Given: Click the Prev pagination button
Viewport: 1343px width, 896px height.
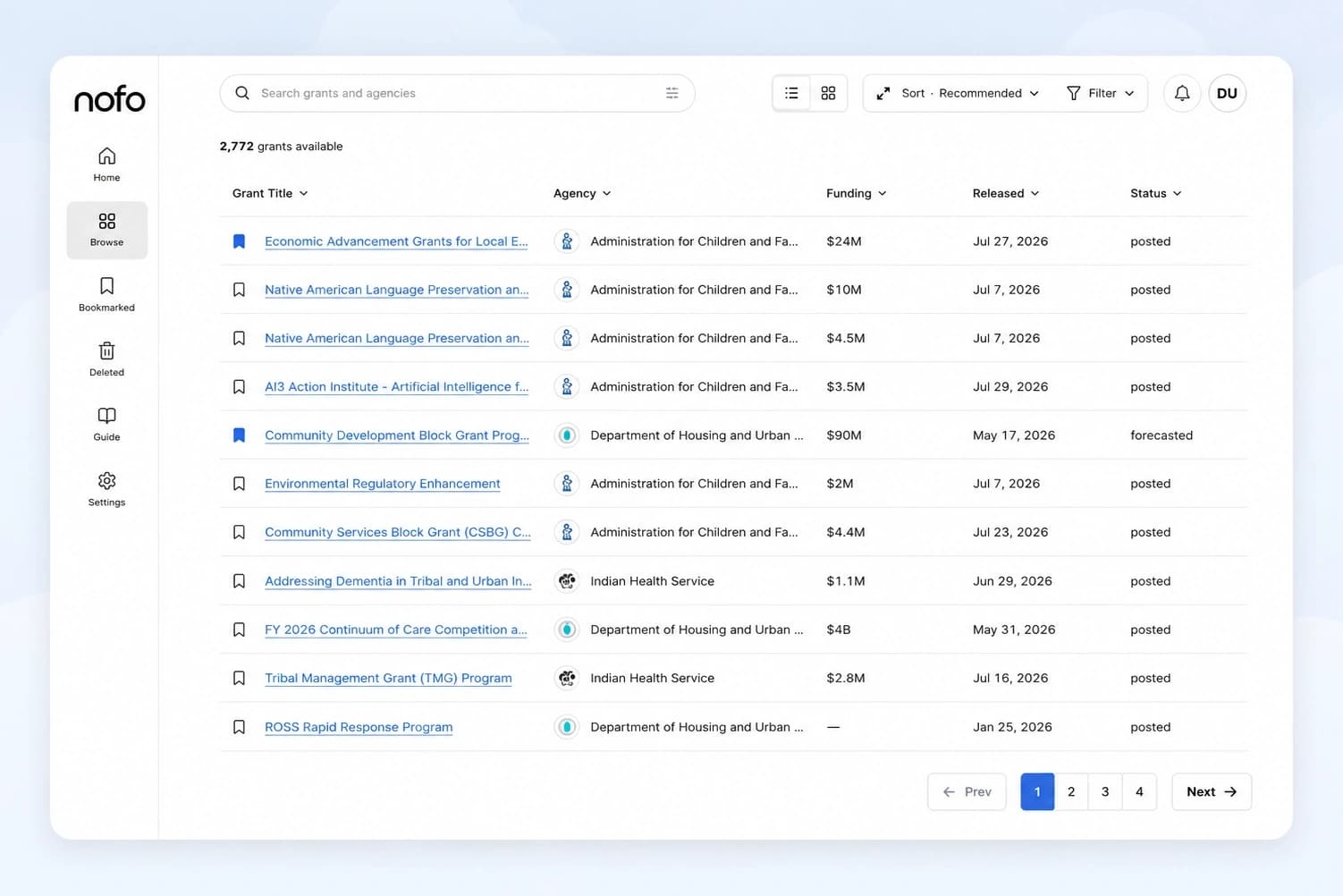Looking at the screenshot, I should 967,791.
